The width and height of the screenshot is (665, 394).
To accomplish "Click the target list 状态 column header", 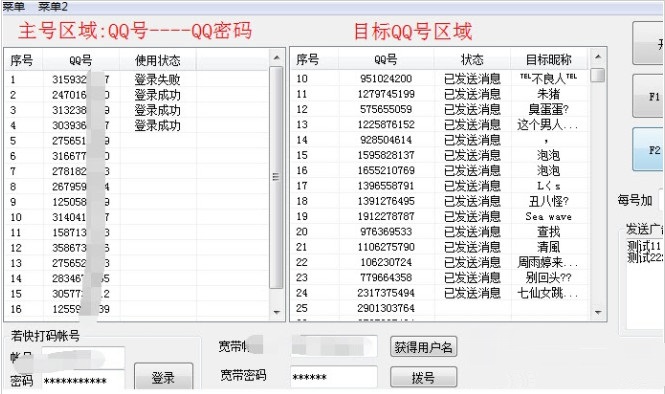I will [x=472, y=59].
